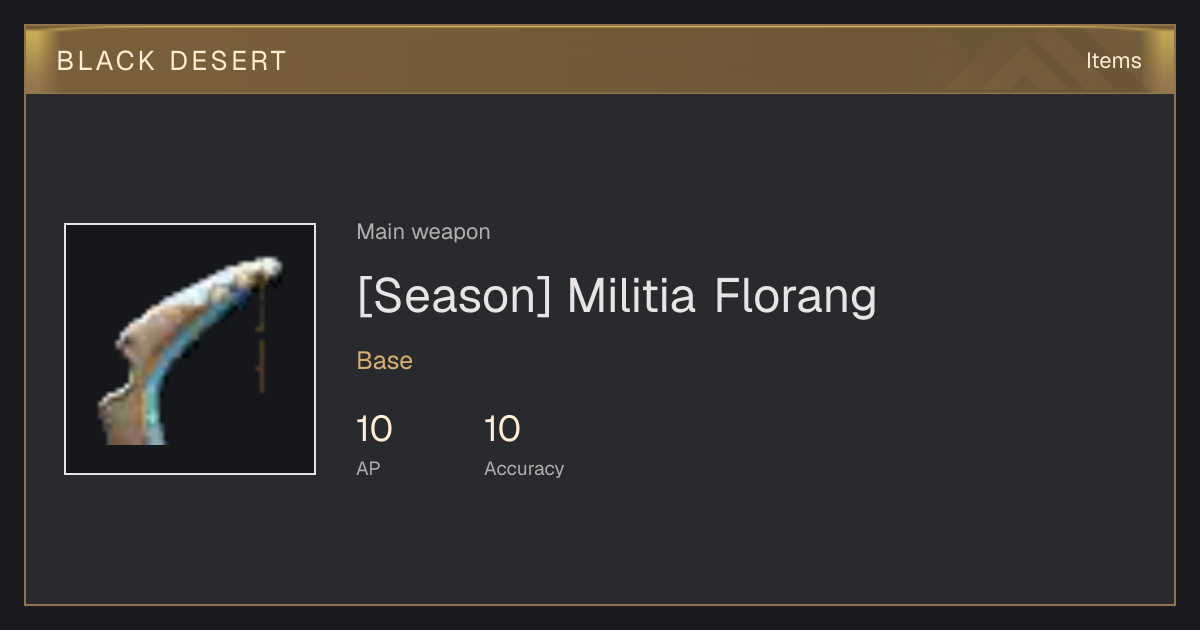
Task: Click the word DESERT in the header
Action: tap(229, 61)
